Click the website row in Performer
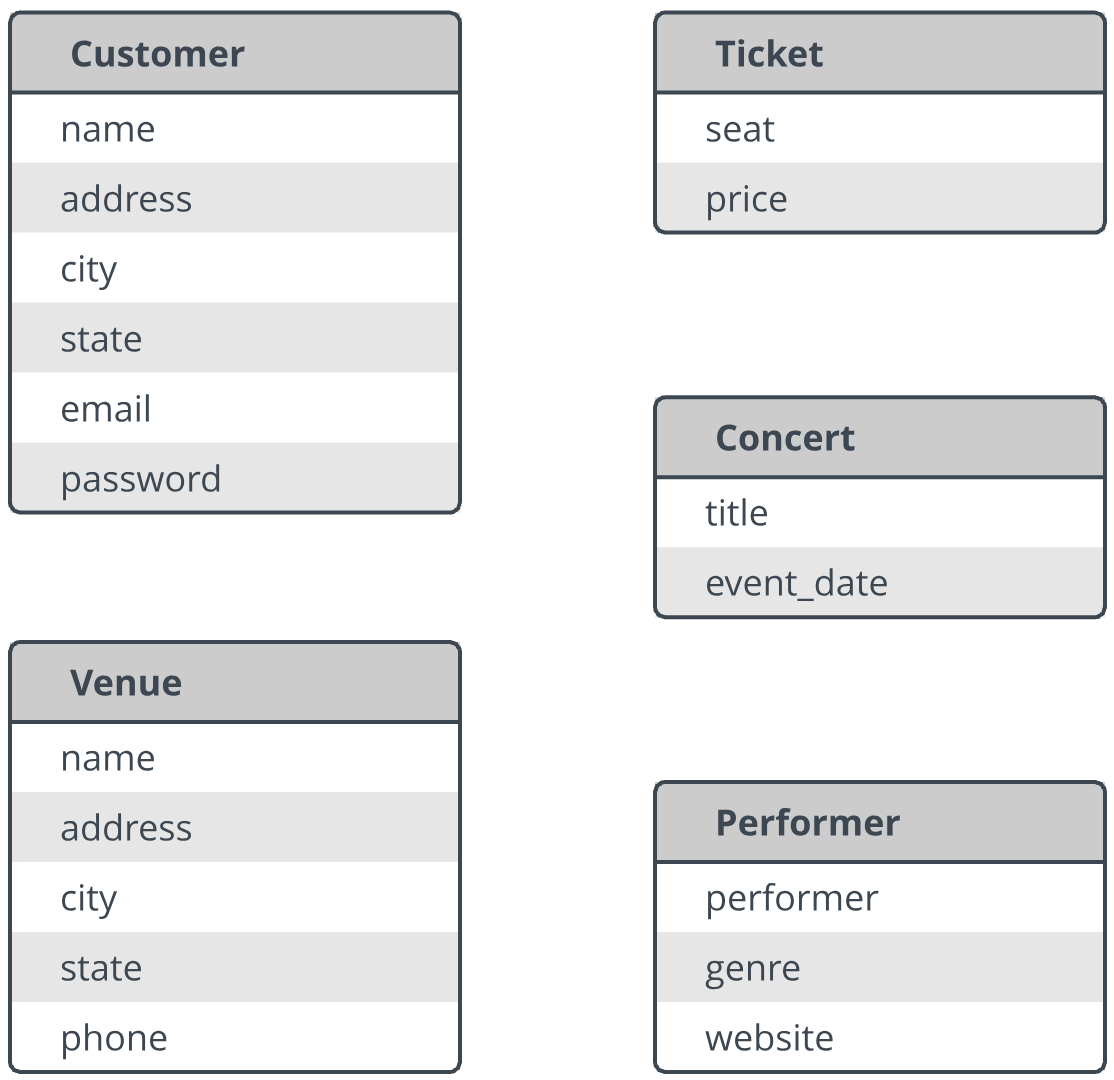 (x=880, y=1036)
